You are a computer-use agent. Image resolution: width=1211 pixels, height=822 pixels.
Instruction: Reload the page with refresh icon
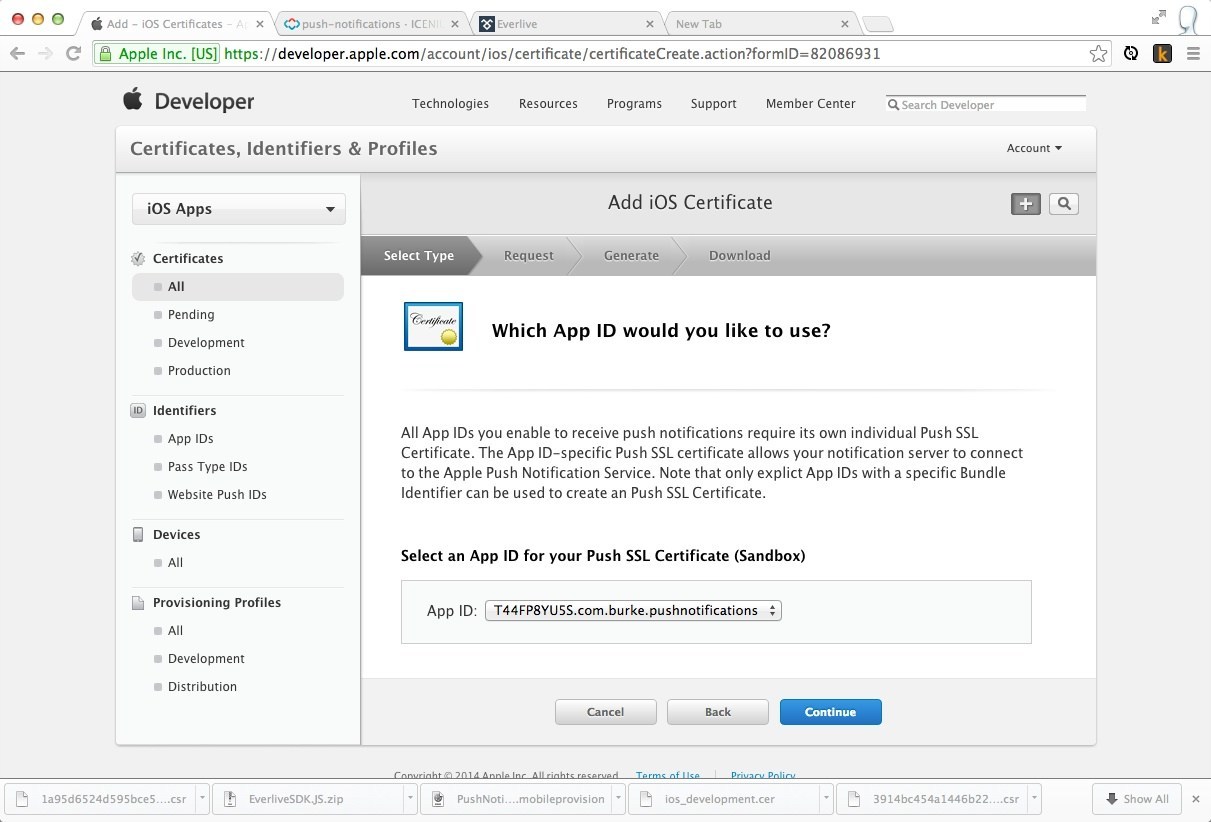click(x=73, y=54)
